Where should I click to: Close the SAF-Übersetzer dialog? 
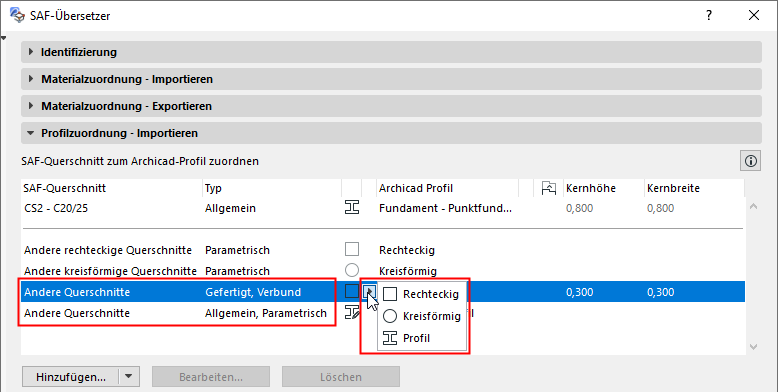754,15
